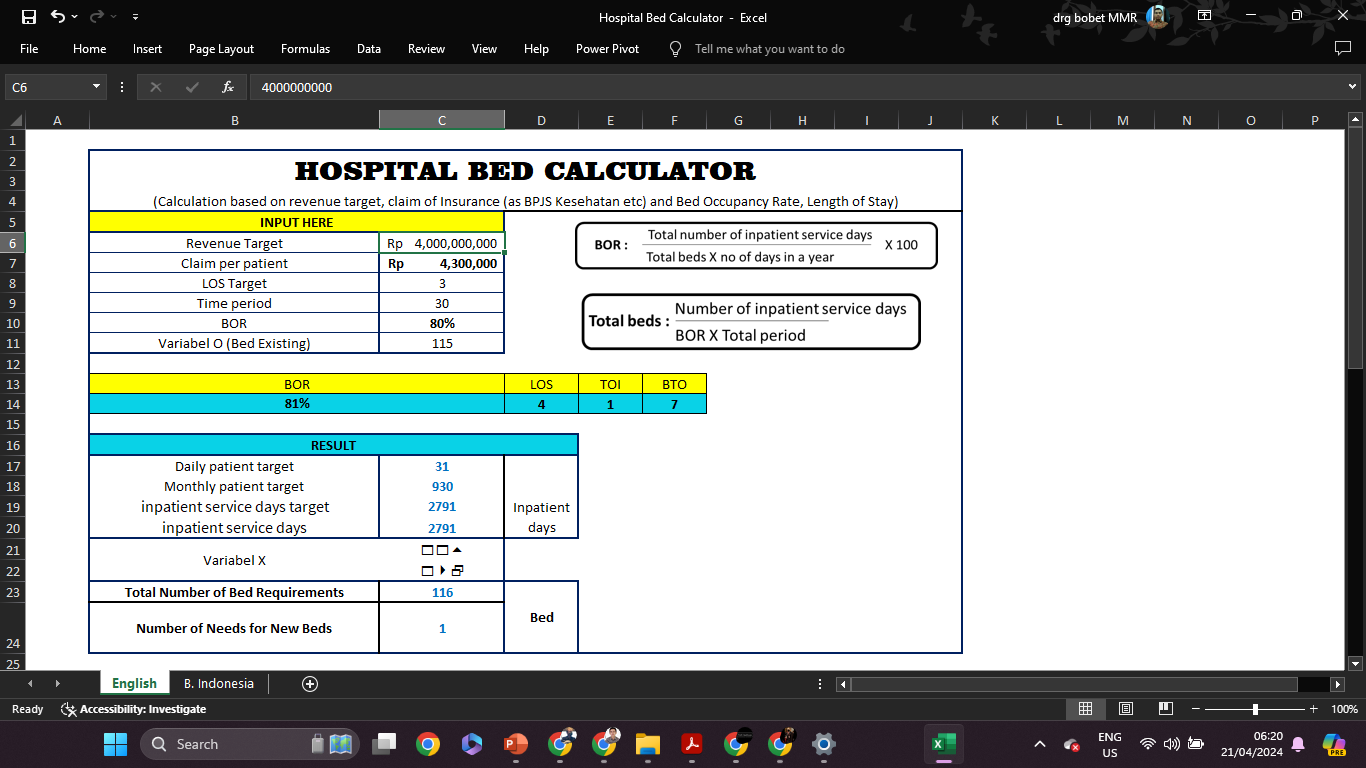This screenshot has height=768, width=1366.
Task: Click the next sheet navigation arrow
Action: [x=57, y=684]
